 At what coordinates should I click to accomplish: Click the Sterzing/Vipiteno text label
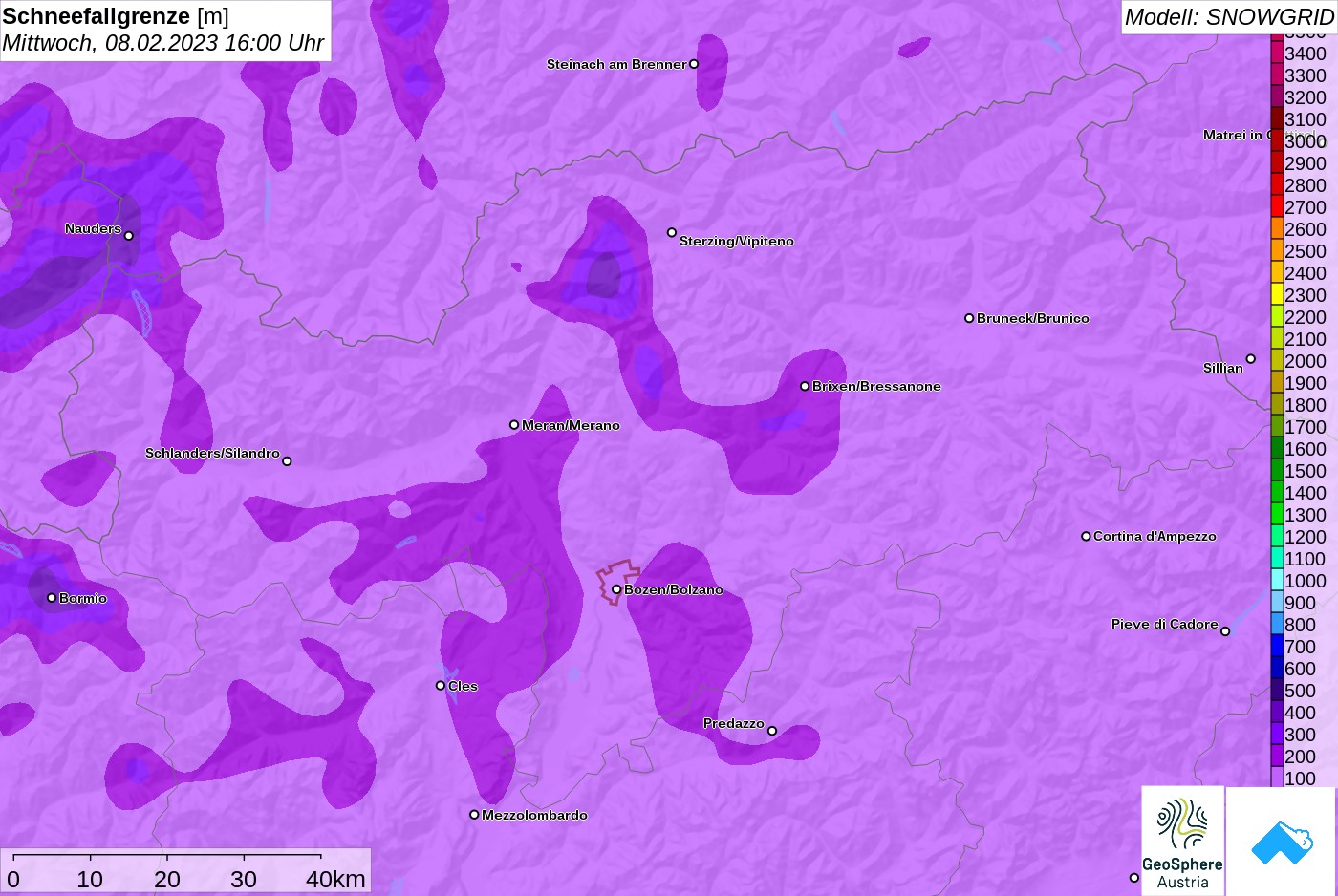[x=737, y=241]
